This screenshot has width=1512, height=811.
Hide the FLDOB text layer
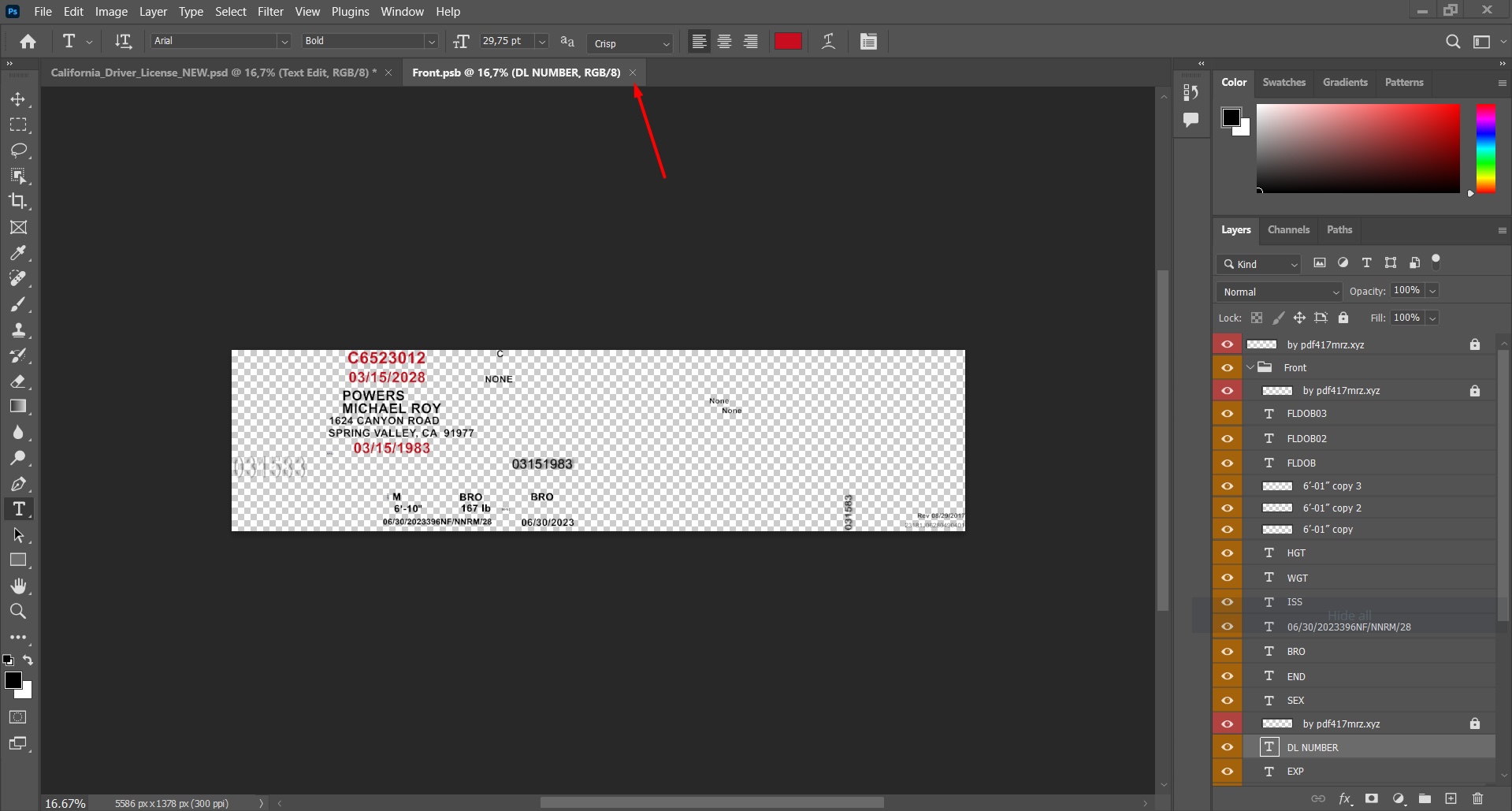(x=1227, y=463)
